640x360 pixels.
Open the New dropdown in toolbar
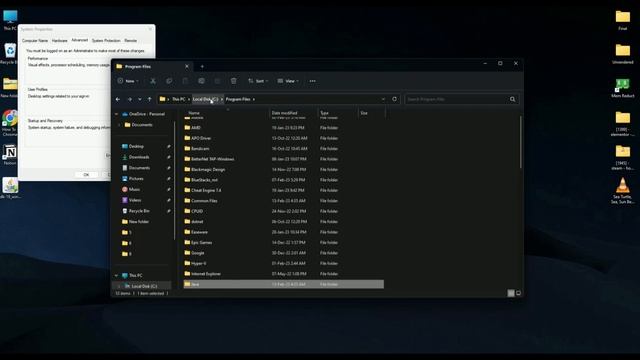[x=128, y=81]
